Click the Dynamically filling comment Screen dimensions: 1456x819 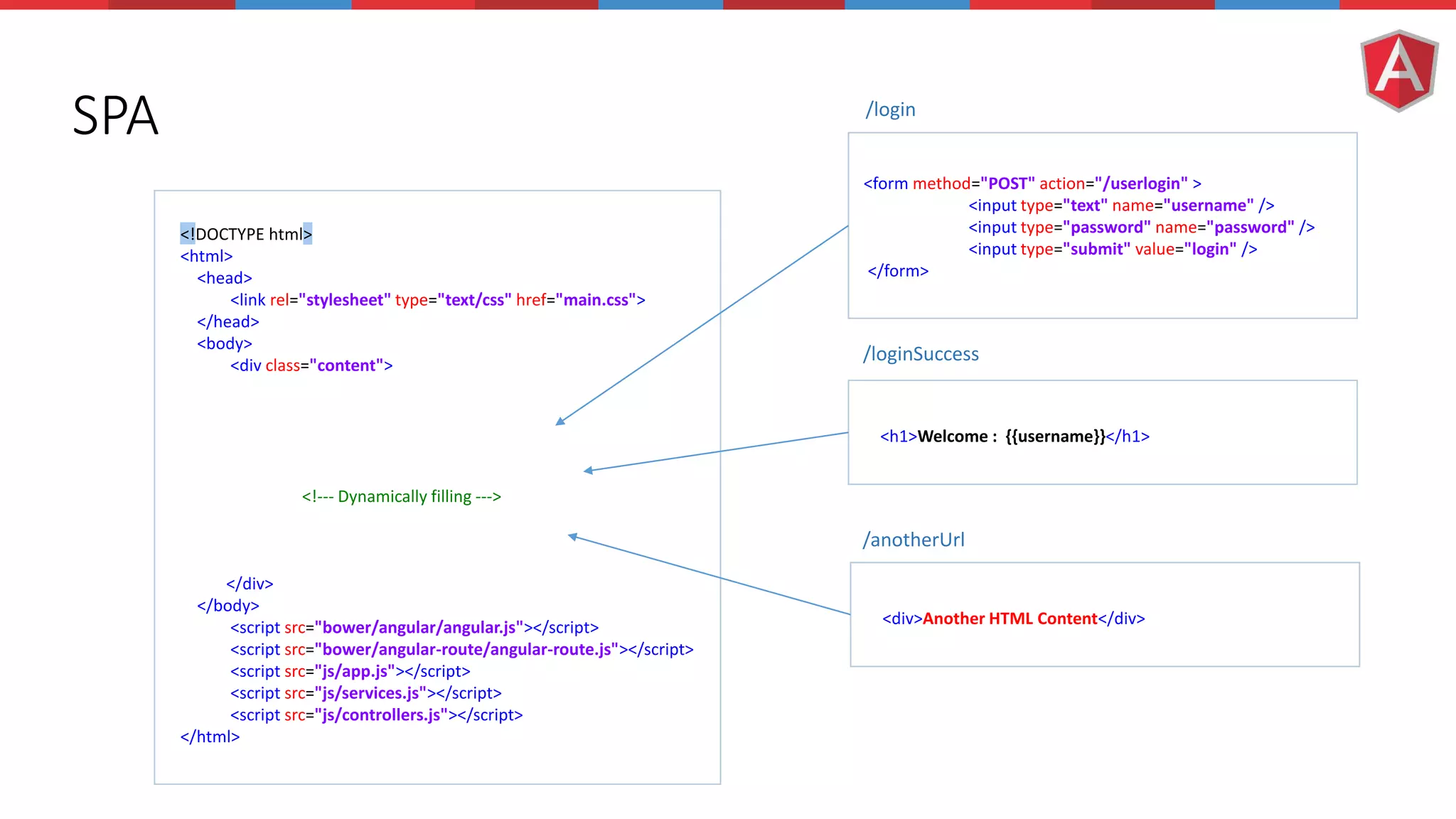(401, 496)
